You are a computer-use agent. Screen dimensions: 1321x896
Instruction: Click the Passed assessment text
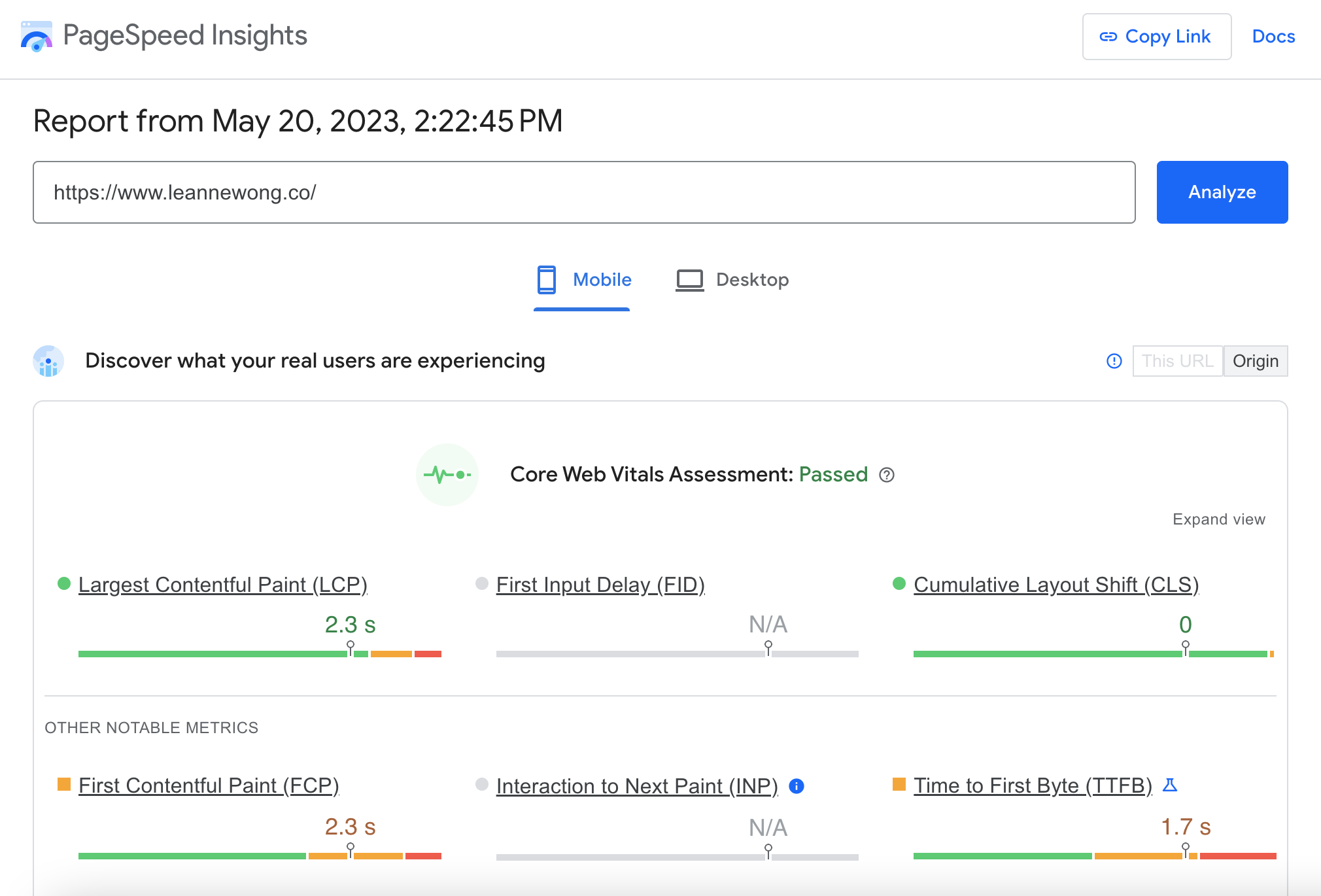click(833, 475)
